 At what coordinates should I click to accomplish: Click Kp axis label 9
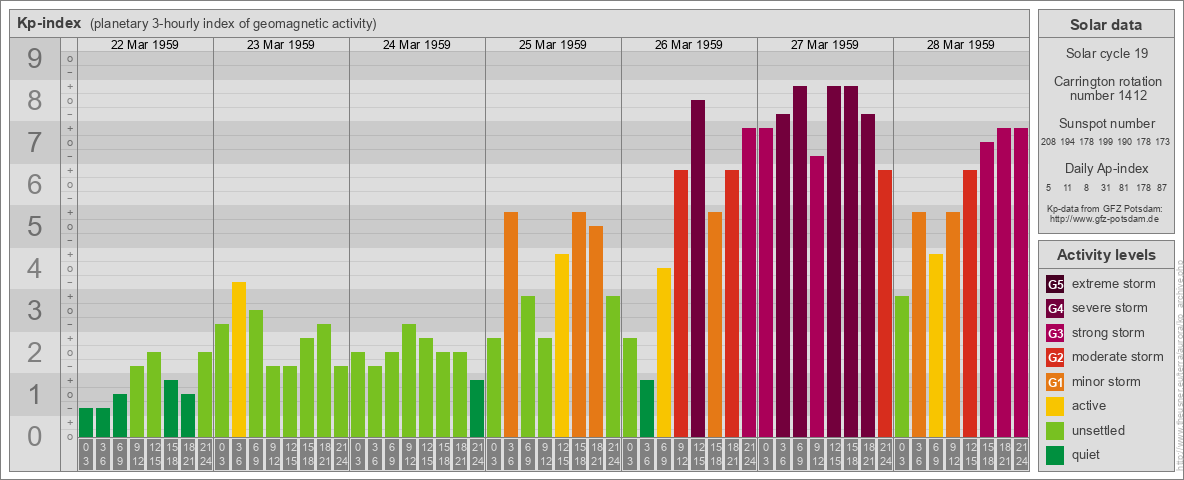(35, 59)
